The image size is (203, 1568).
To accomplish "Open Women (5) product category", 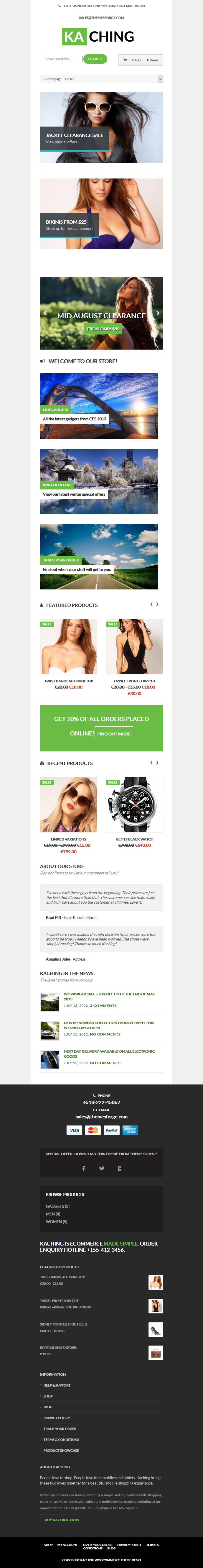I will pos(57,1221).
